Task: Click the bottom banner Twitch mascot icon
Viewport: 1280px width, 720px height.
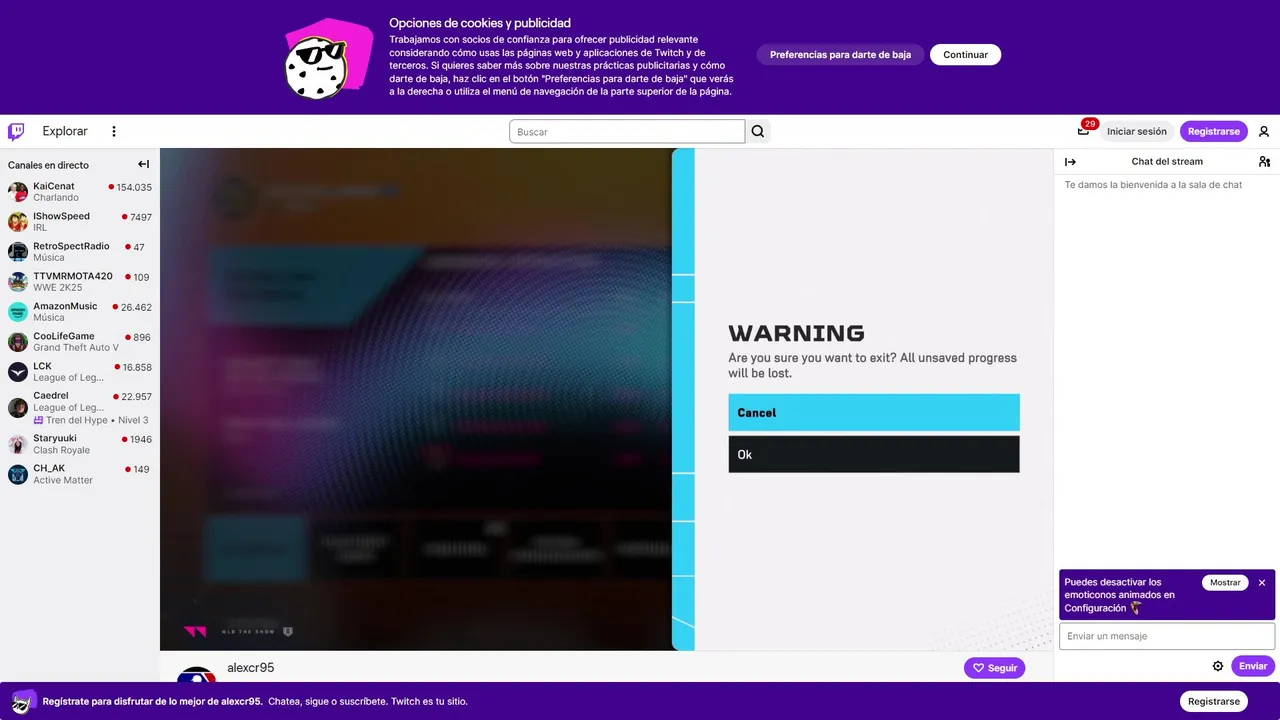Action: [24, 700]
